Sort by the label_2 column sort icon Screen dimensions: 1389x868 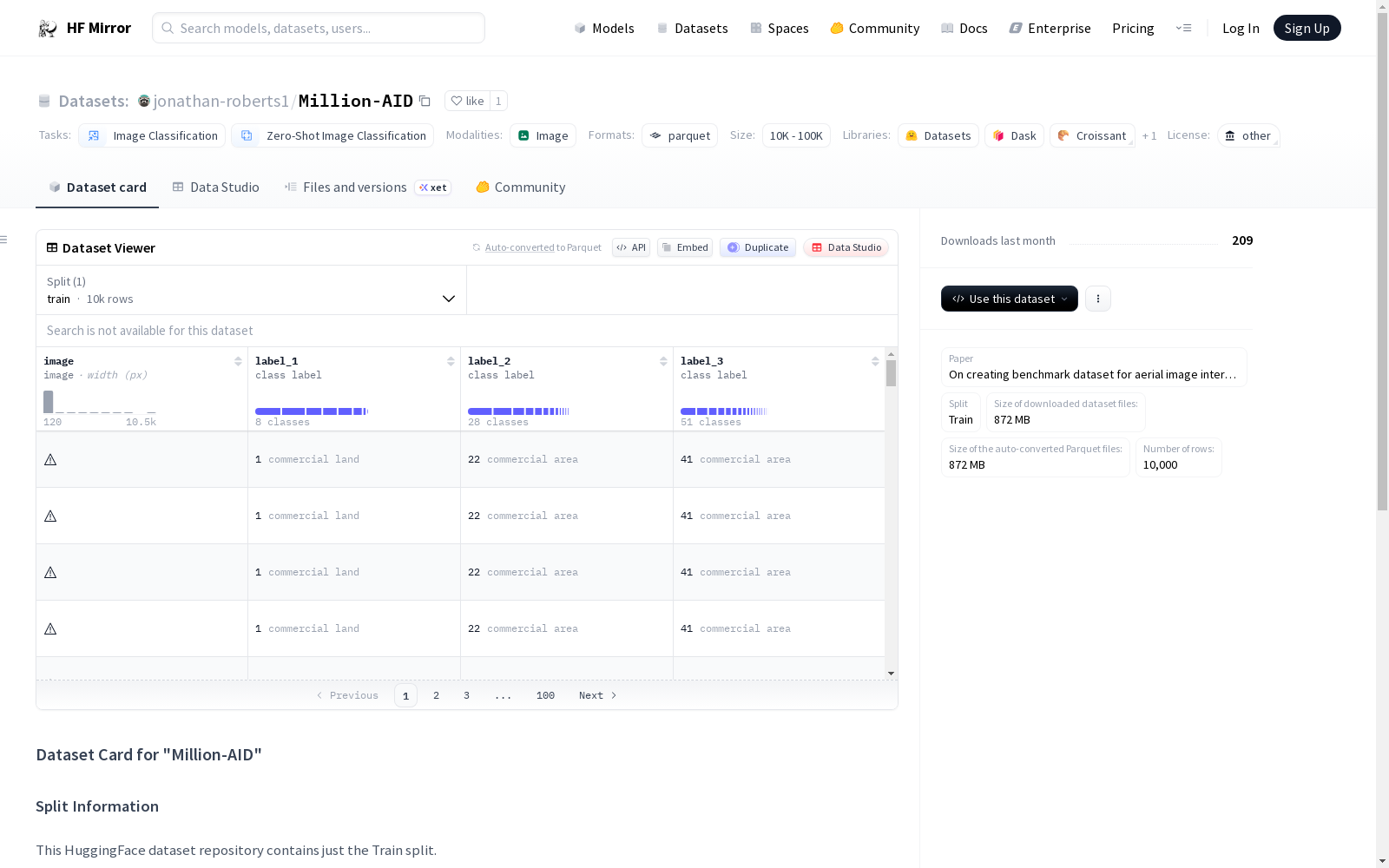(x=663, y=361)
